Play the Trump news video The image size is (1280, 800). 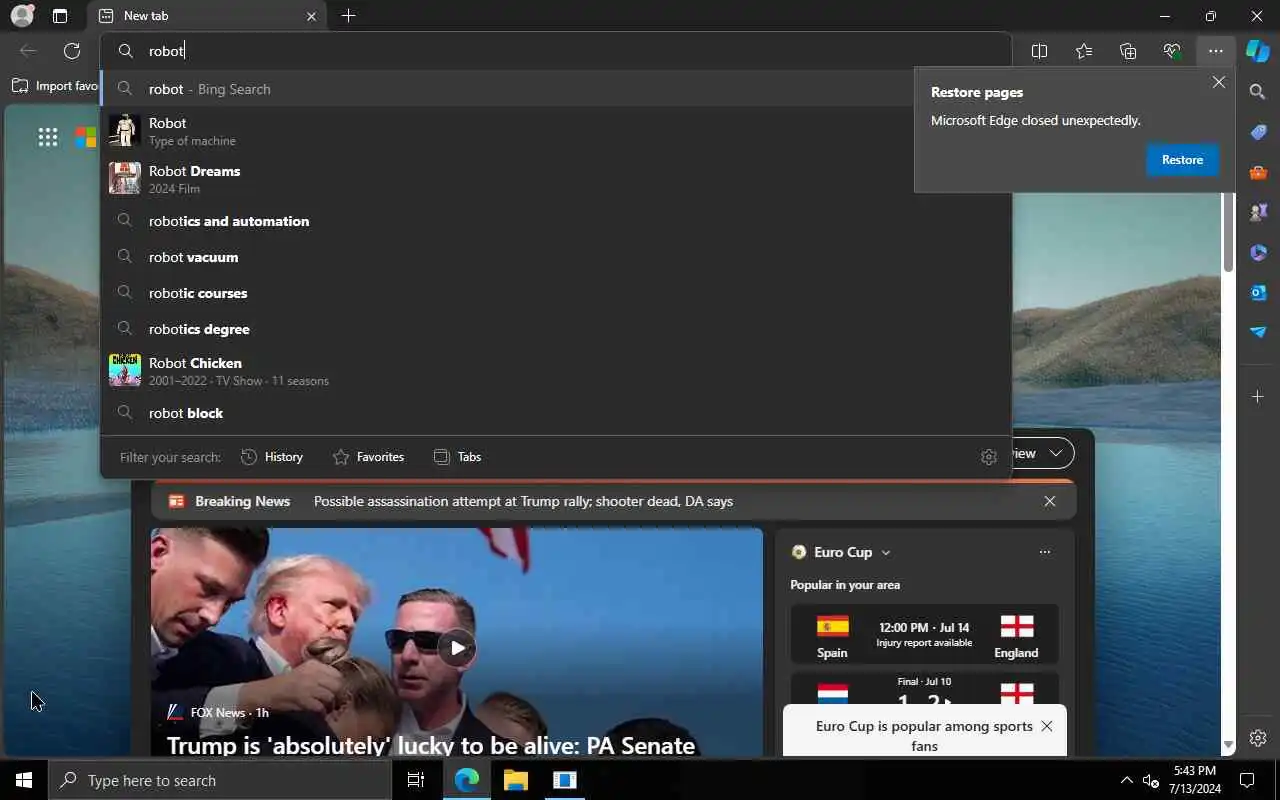[456, 647]
